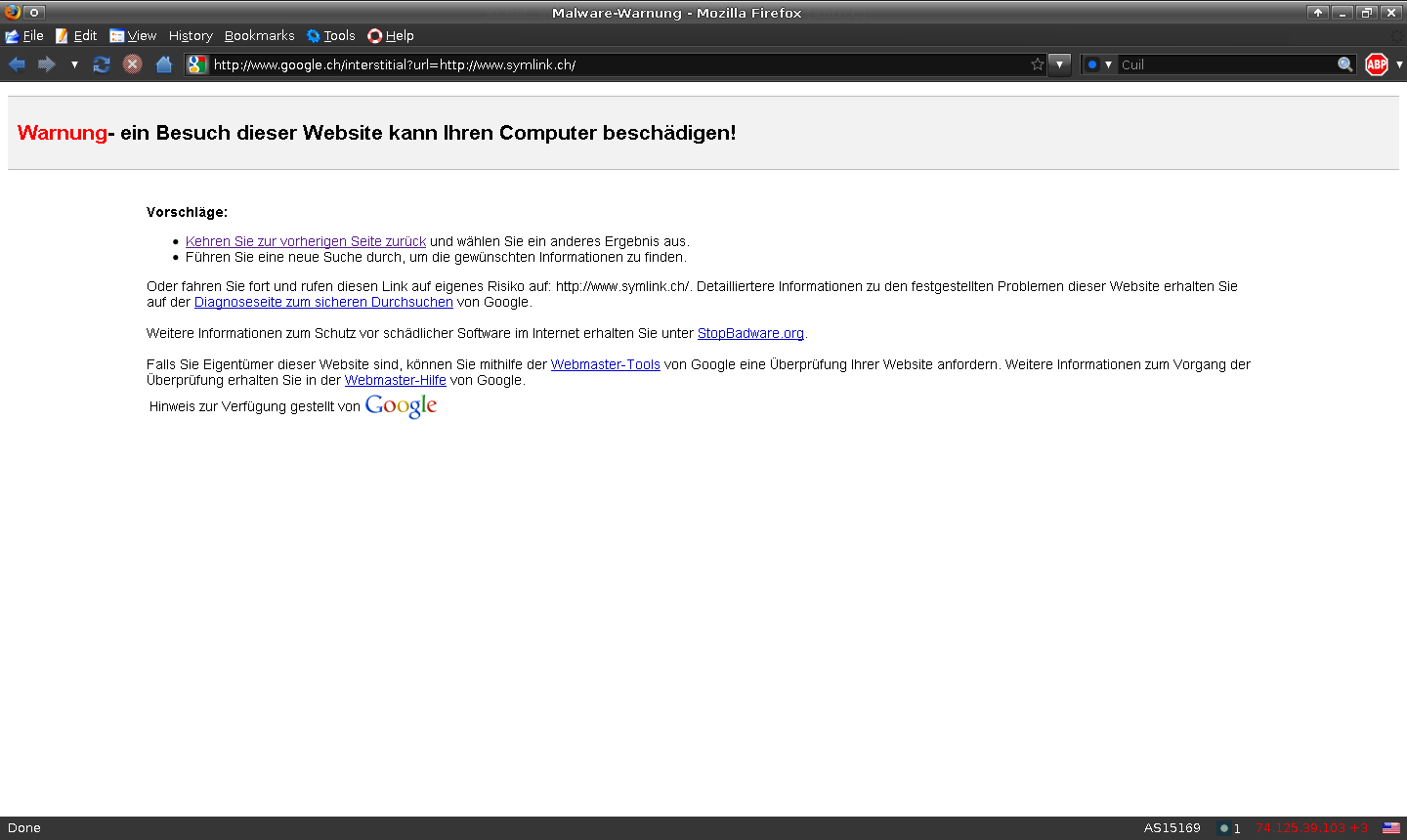Open the Adblock Plus dropdown arrow

point(1399,64)
